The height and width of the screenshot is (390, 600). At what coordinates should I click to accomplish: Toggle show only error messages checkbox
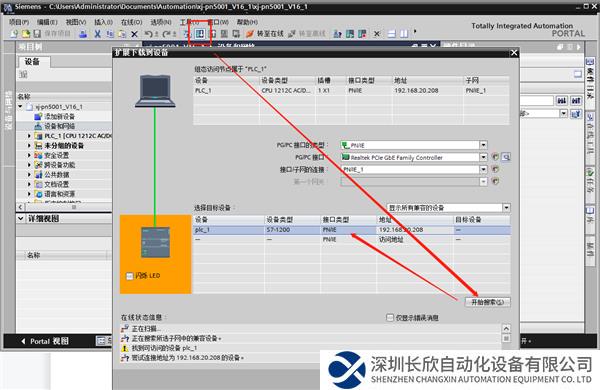click(390, 317)
